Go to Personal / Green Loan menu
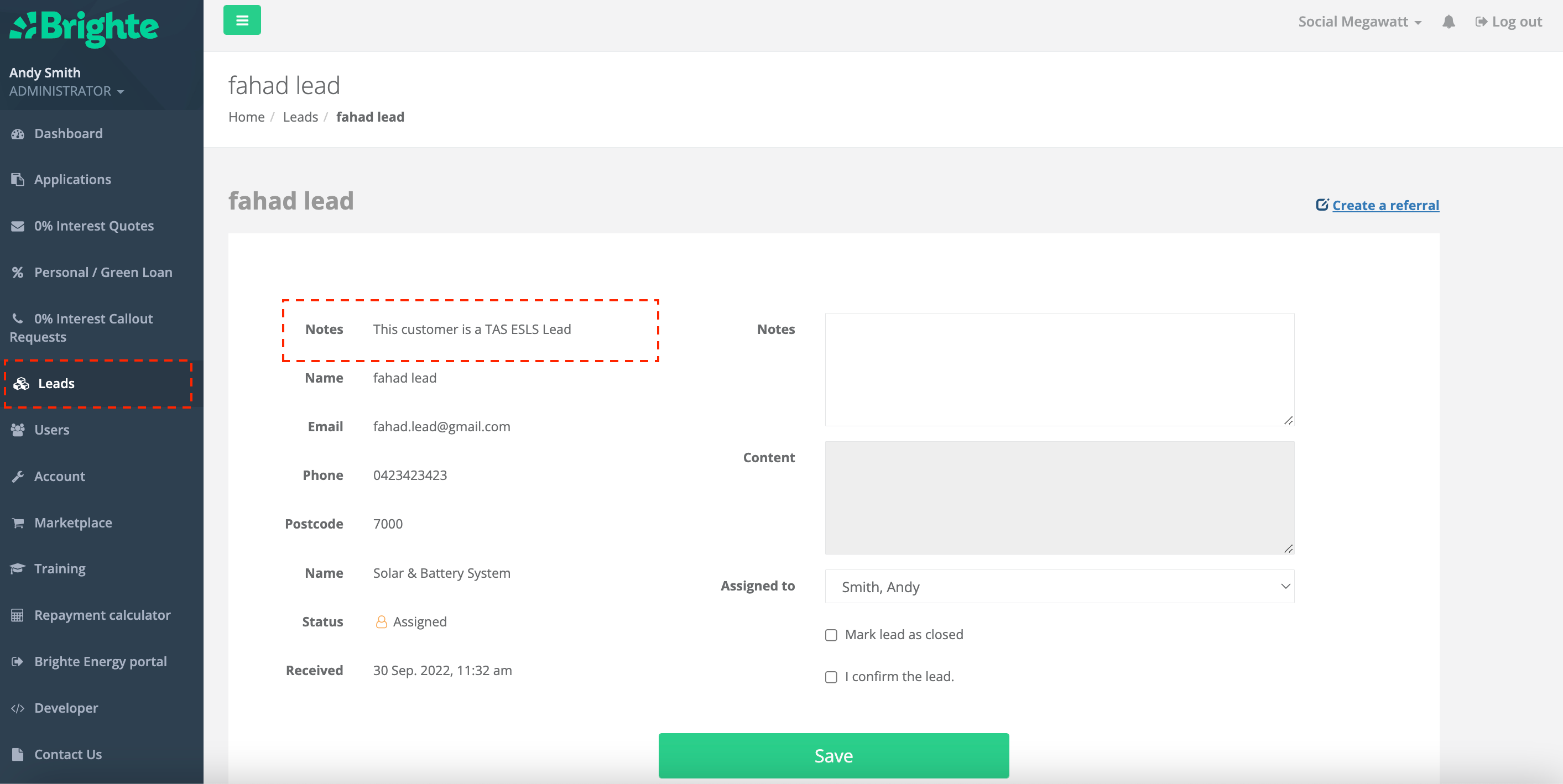 [x=103, y=272]
